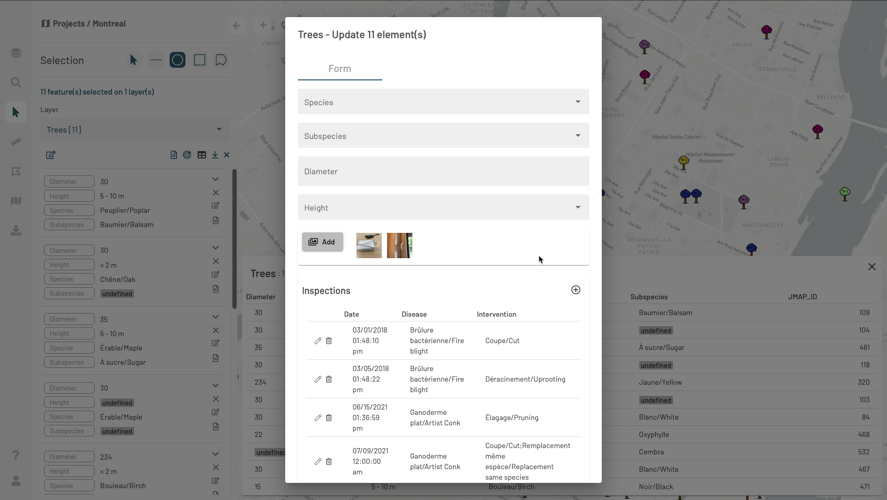This screenshot has width=887, height=500.
Task: Expand the Height dropdown in form
Action: pyautogui.click(x=443, y=208)
